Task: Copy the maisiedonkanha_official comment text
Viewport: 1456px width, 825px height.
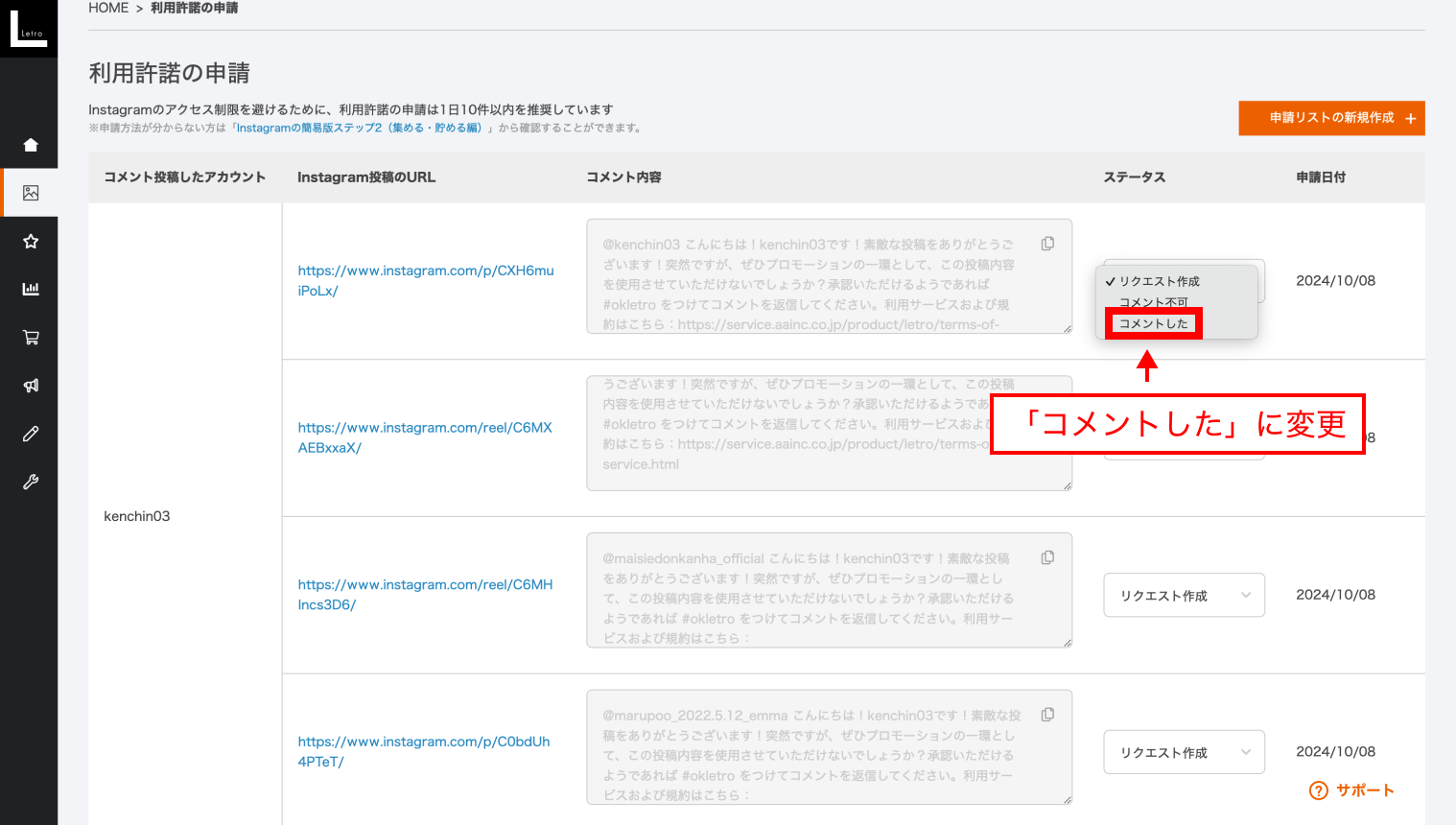Action: pos(1047,557)
